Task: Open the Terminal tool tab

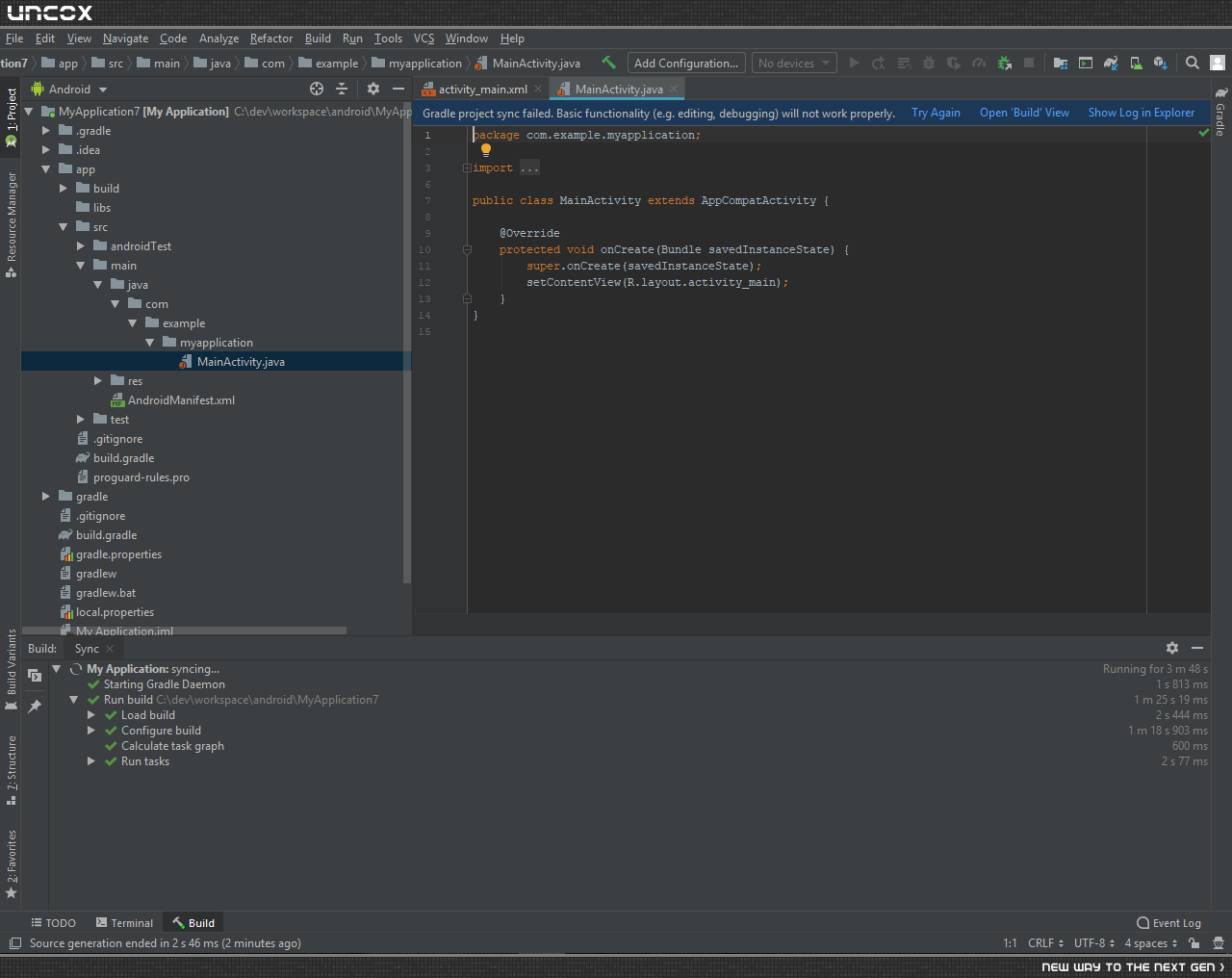Action: pyautogui.click(x=123, y=923)
